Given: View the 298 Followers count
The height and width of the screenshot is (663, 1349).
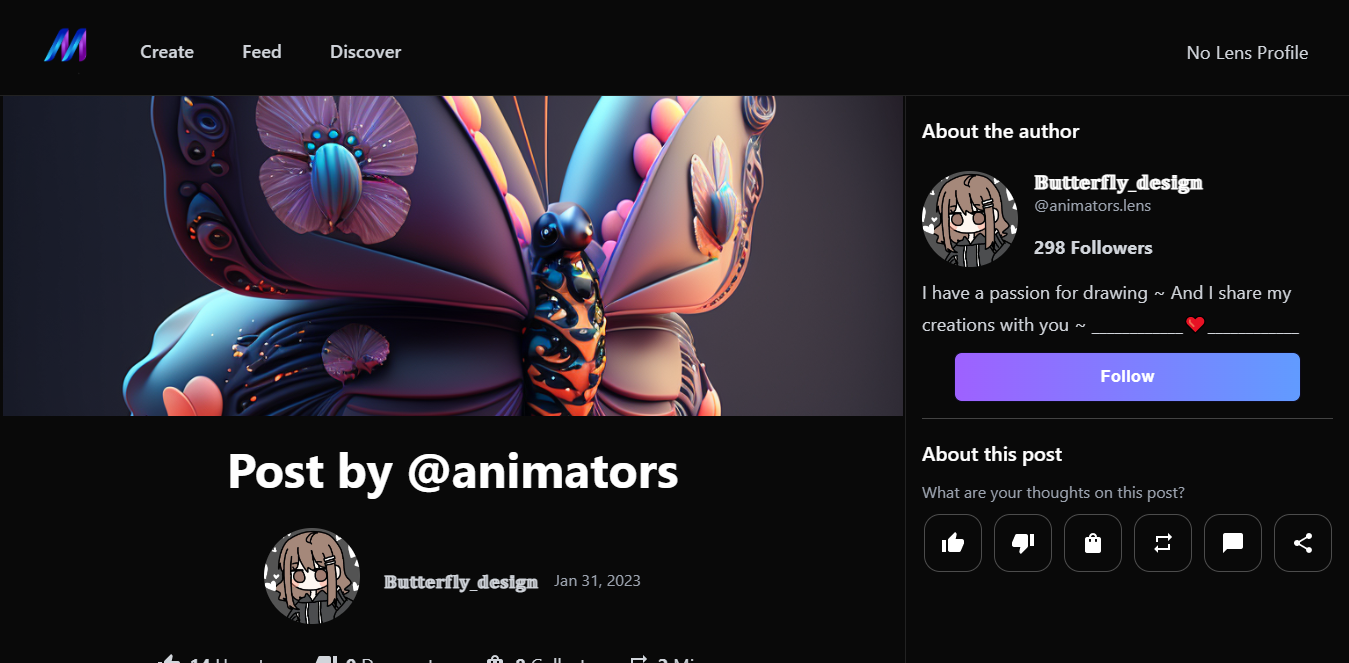Looking at the screenshot, I should (x=1093, y=248).
